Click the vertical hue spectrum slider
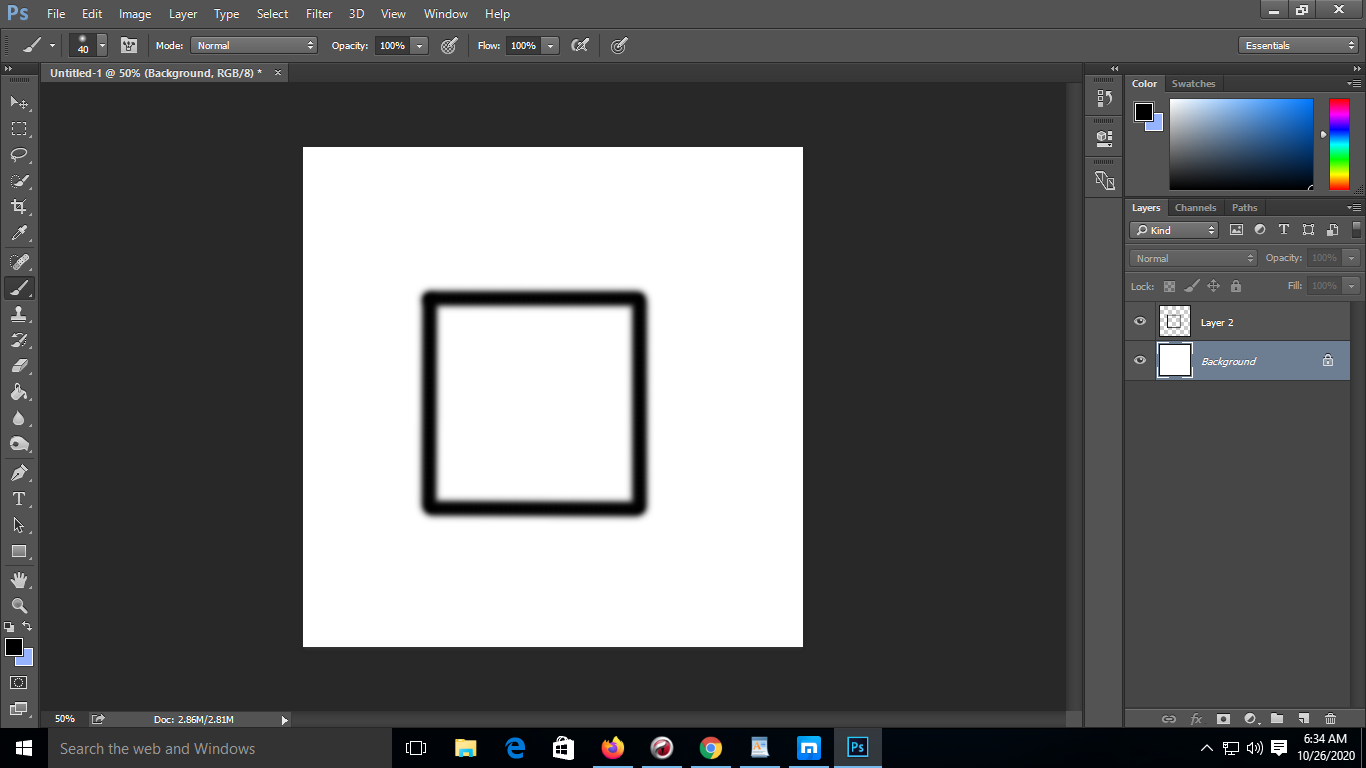 pyautogui.click(x=1339, y=144)
